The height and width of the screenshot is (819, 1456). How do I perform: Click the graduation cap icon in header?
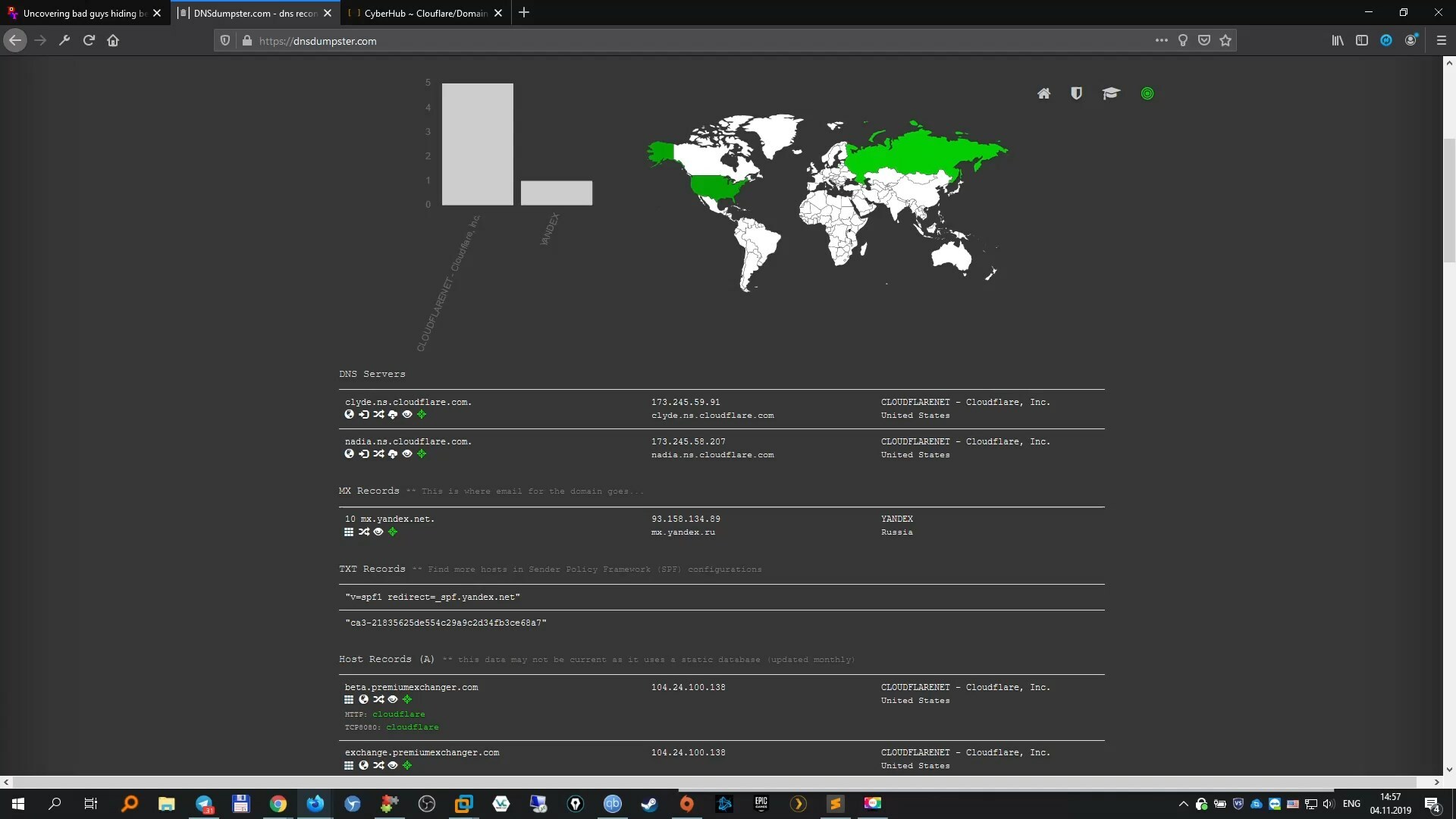(1111, 93)
